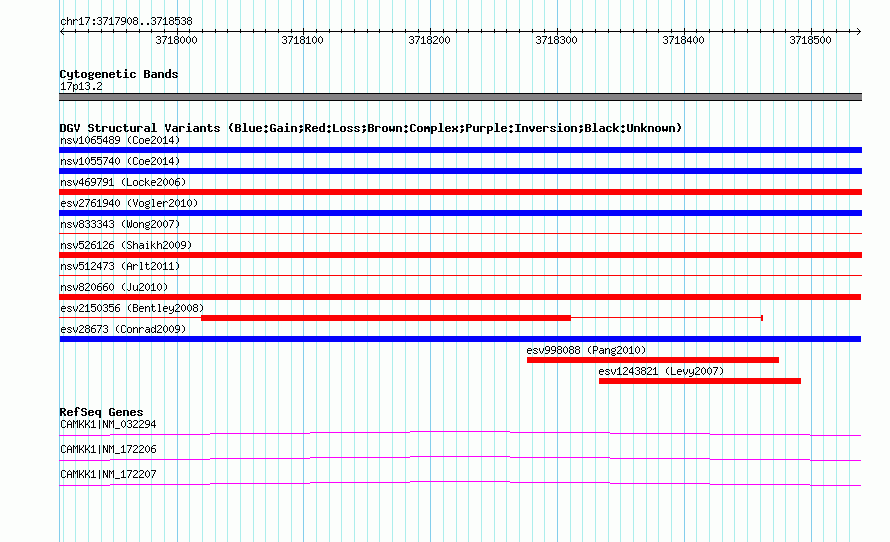Click the end tick marker of esv2150356
The height and width of the screenshot is (542, 890).
pos(762,318)
